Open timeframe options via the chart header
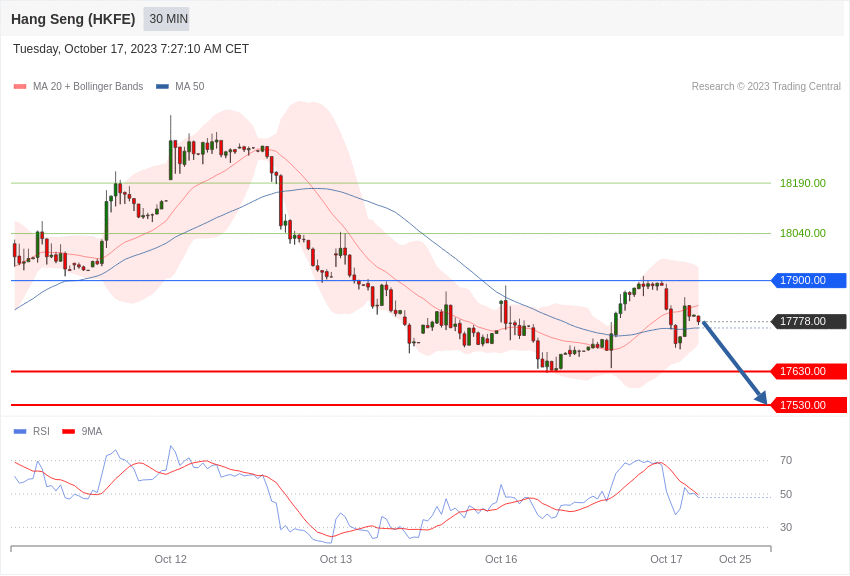 [165, 19]
